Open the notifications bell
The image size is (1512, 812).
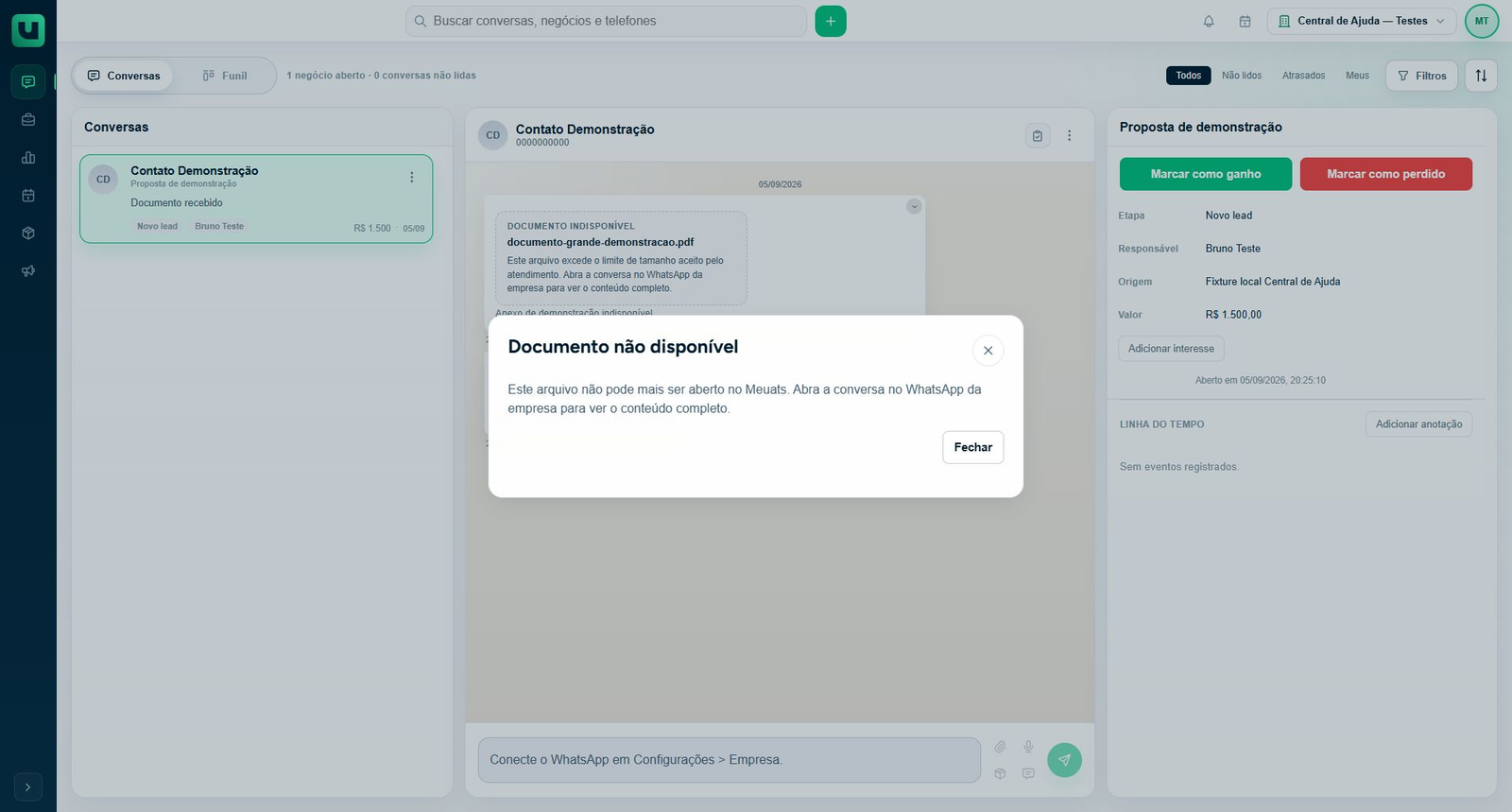pyautogui.click(x=1209, y=21)
